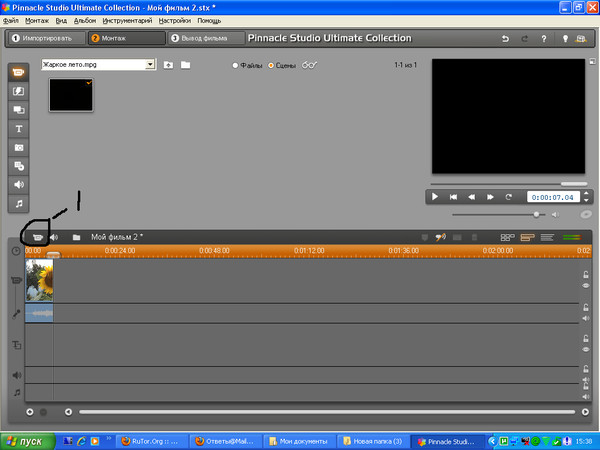The image size is (600, 450).
Task: Toggle video track visibility eye
Action: coord(586,286)
